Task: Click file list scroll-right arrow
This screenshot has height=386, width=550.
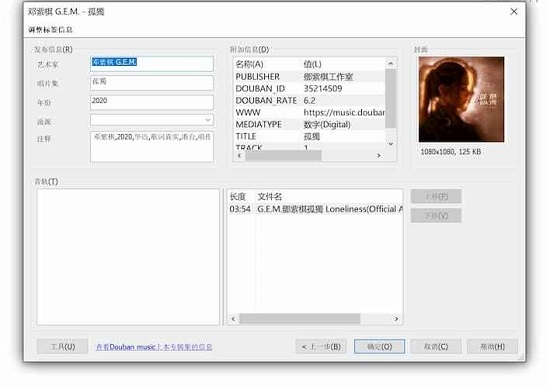Action: click(396, 319)
